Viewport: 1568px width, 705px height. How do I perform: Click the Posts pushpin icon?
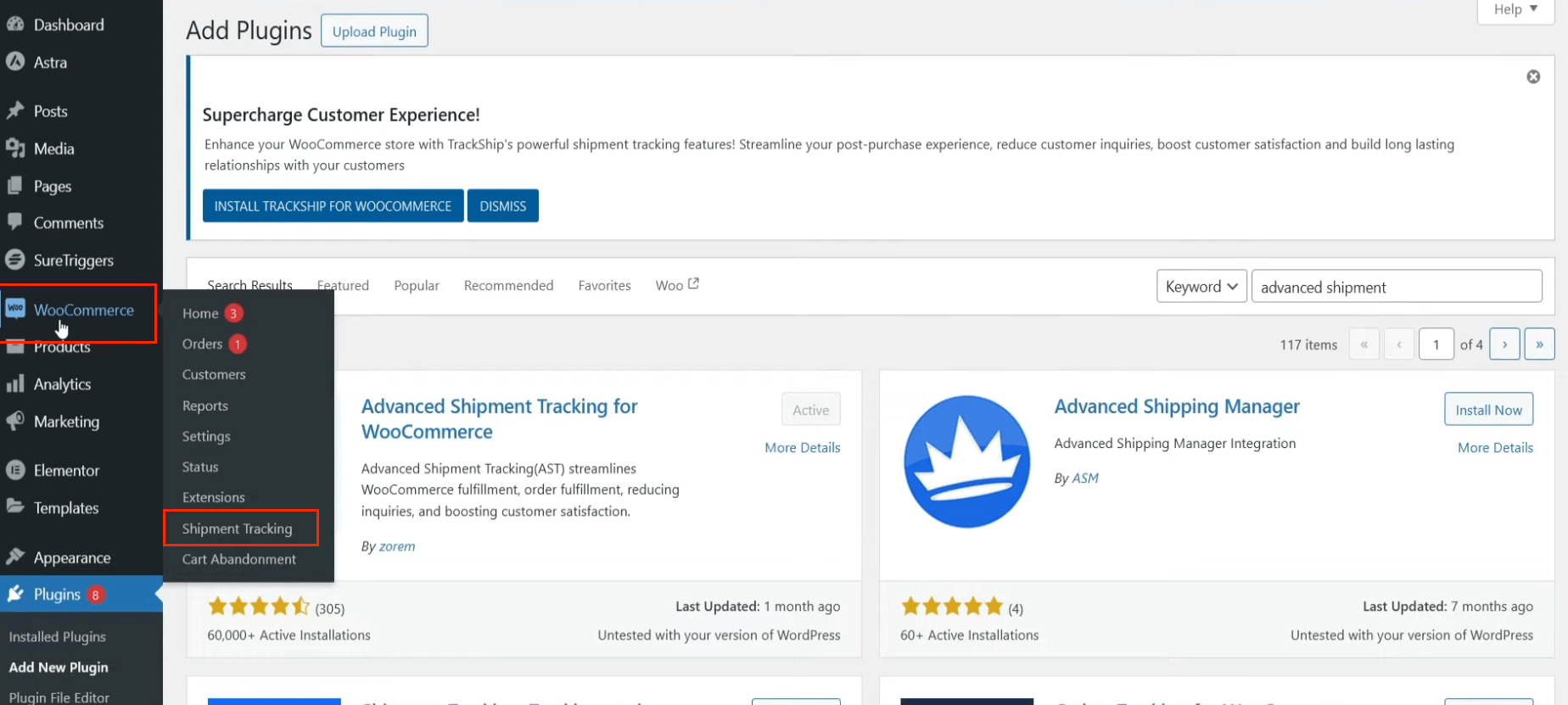[x=15, y=110]
